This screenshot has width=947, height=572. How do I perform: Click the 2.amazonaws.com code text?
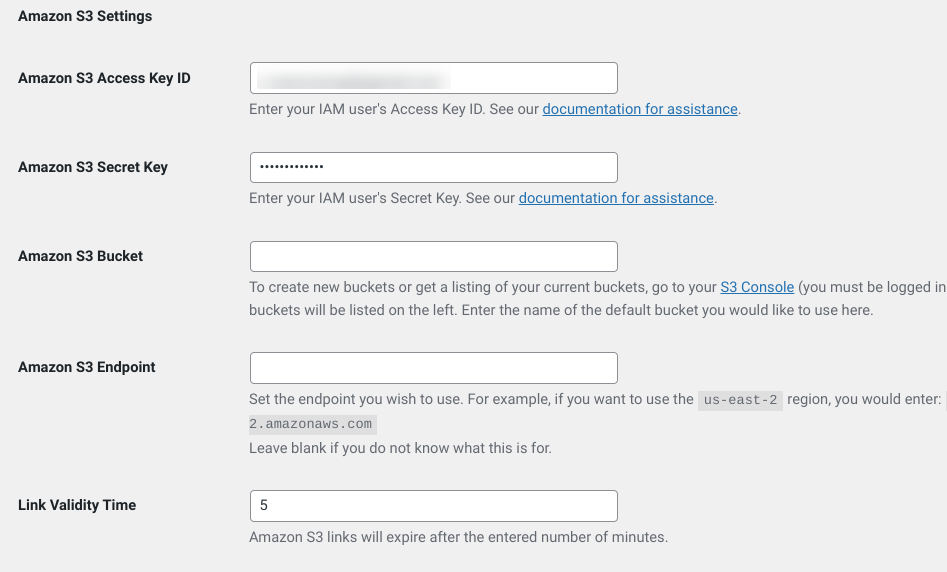[x=313, y=425]
